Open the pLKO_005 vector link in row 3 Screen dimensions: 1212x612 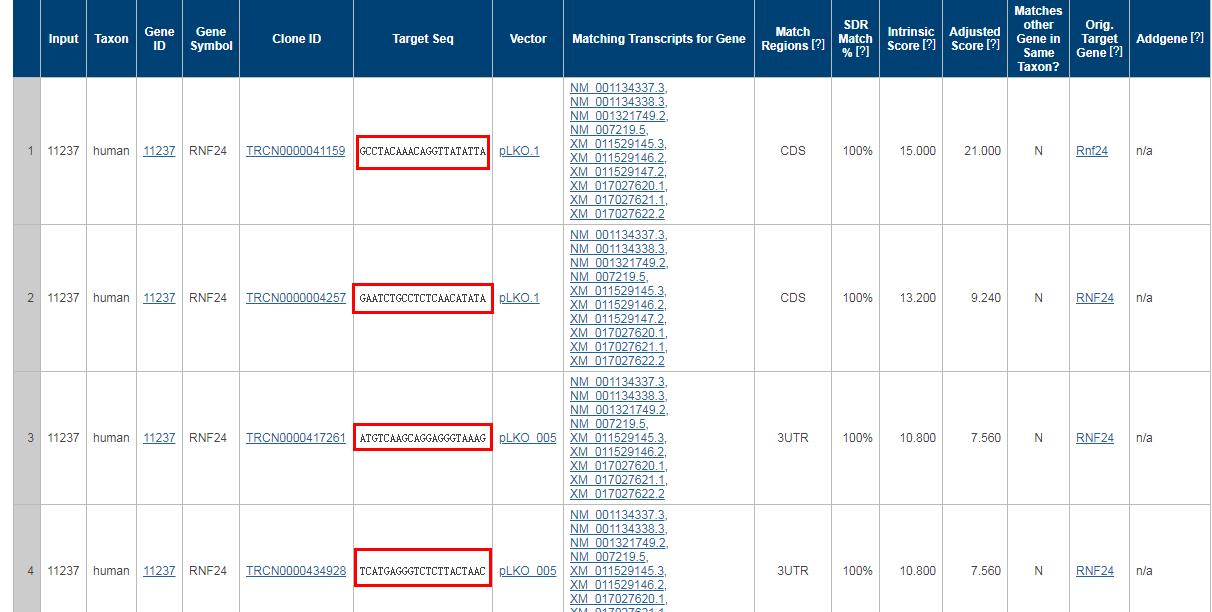[527, 438]
